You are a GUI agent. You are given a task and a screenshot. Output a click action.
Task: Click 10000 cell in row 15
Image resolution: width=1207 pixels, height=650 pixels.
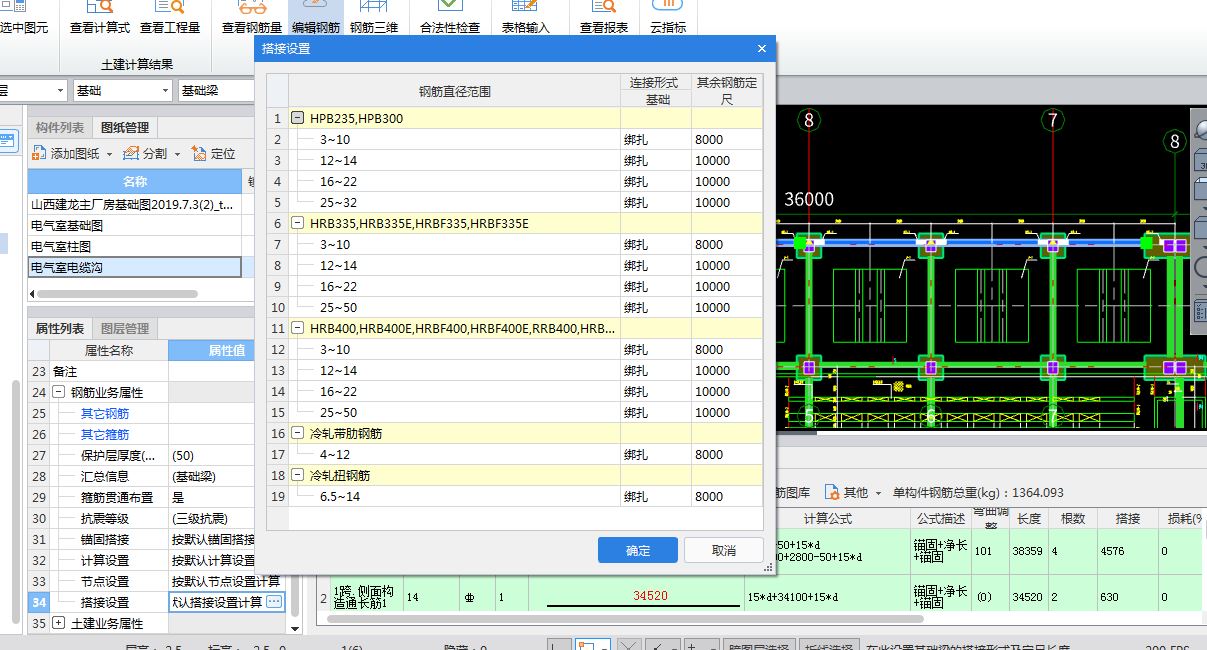click(x=727, y=412)
